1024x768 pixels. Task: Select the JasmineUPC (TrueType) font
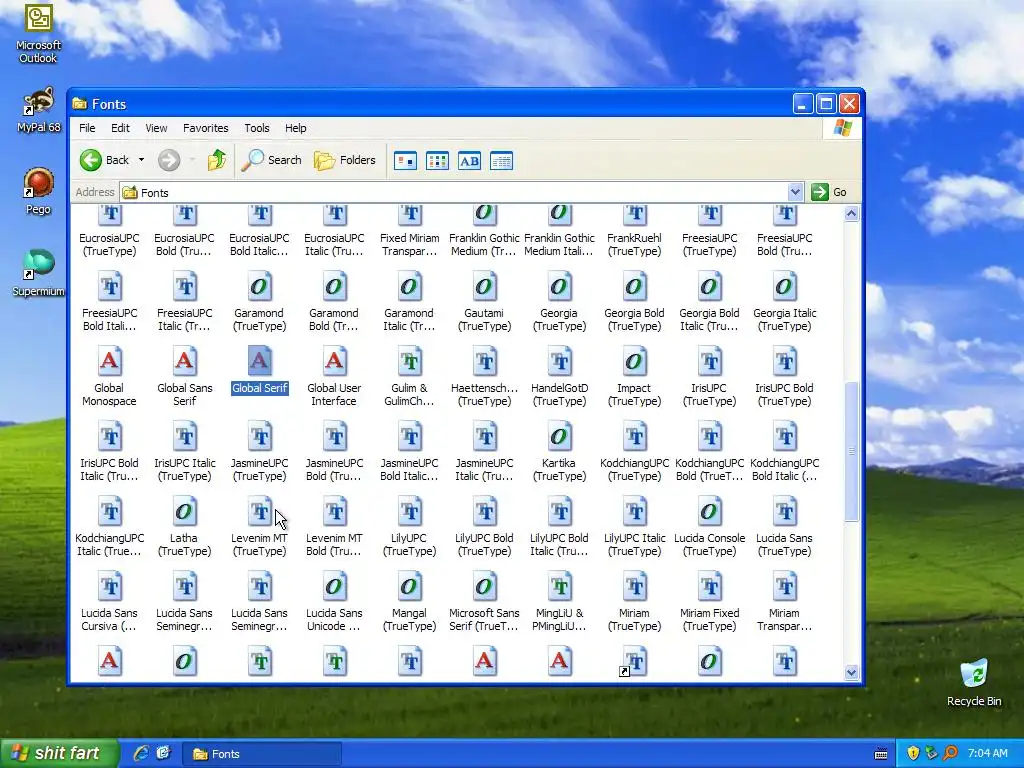point(259,451)
